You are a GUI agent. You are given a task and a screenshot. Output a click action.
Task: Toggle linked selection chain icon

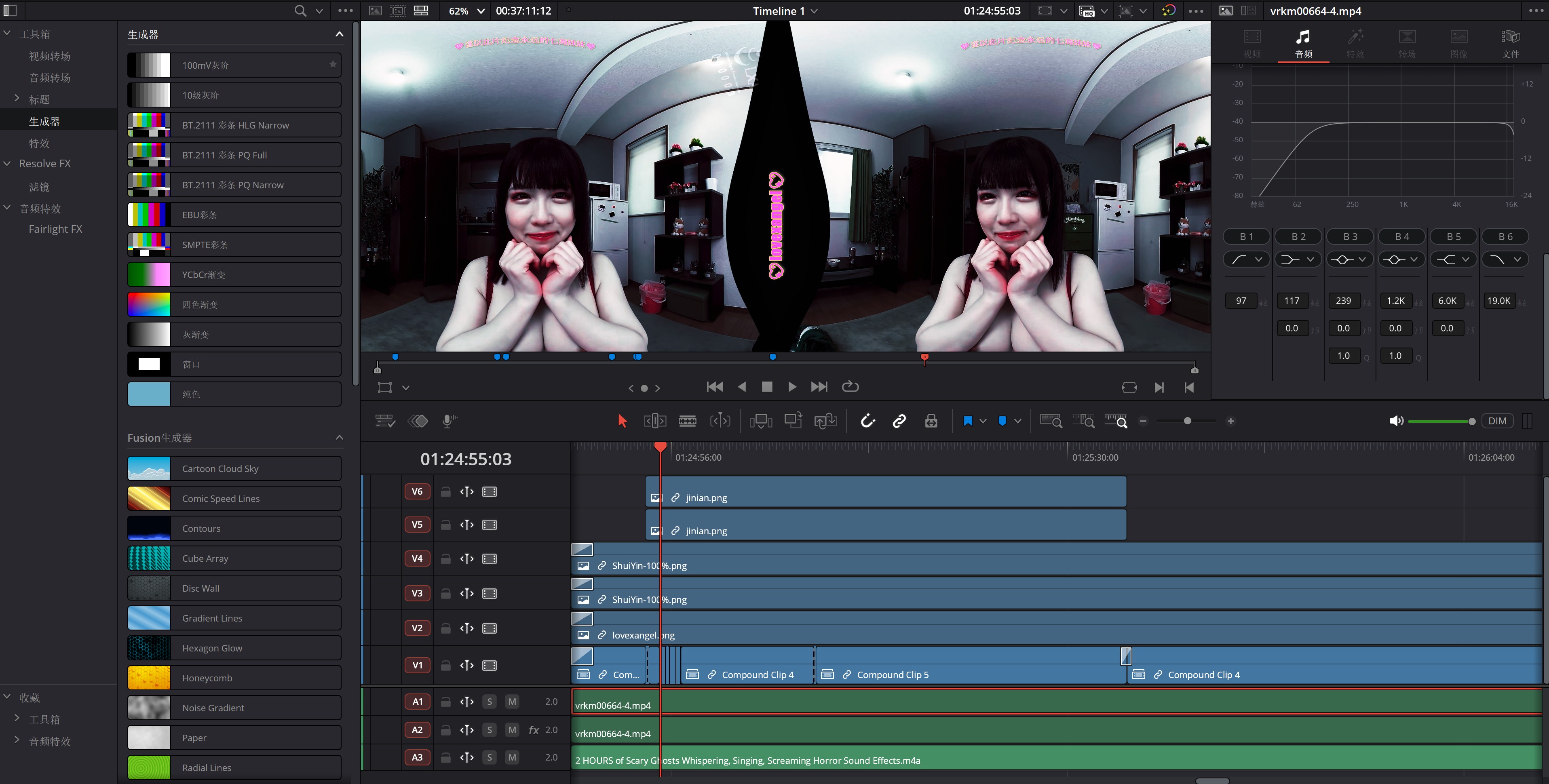[x=899, y=421]
